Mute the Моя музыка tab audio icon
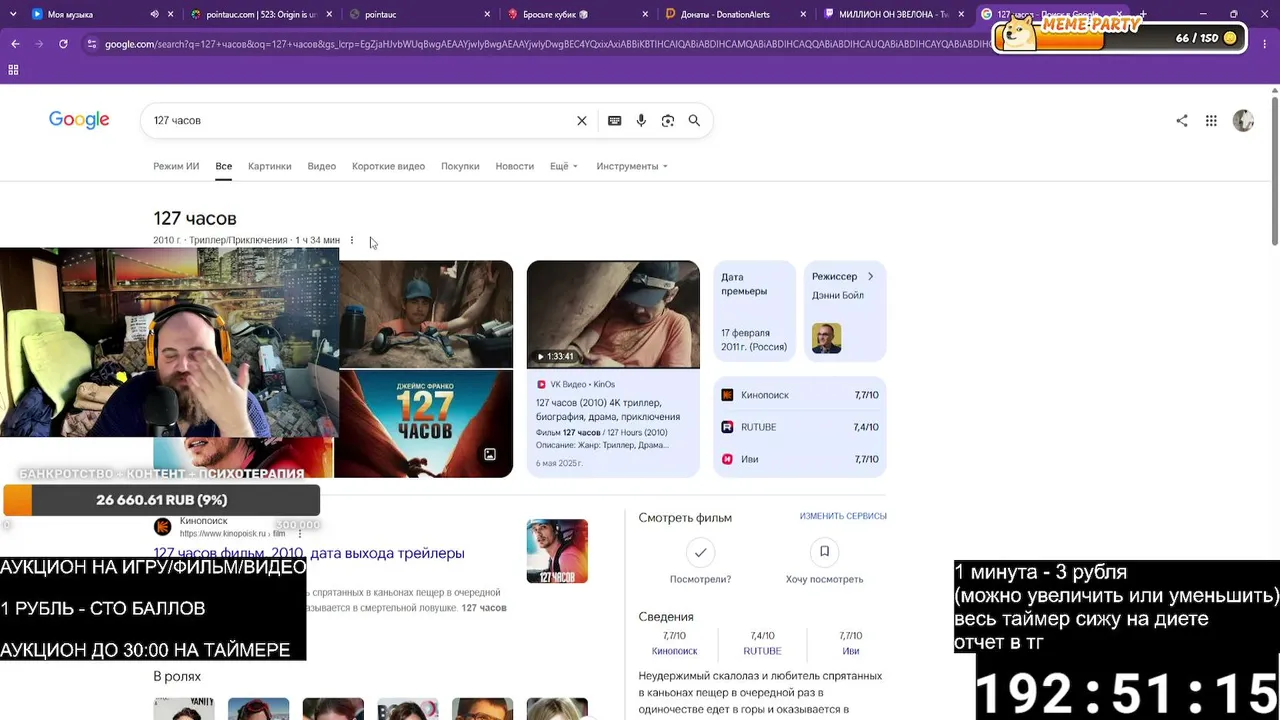Image resolution: width=1280 pixels, height=720 pixels. click(154, 15)
